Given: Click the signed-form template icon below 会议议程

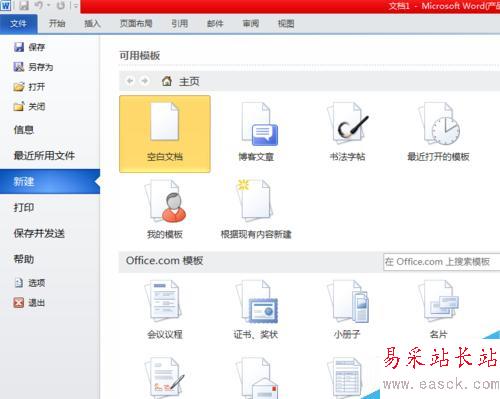Looking at the screenshot, I should (x=165, y=377).
